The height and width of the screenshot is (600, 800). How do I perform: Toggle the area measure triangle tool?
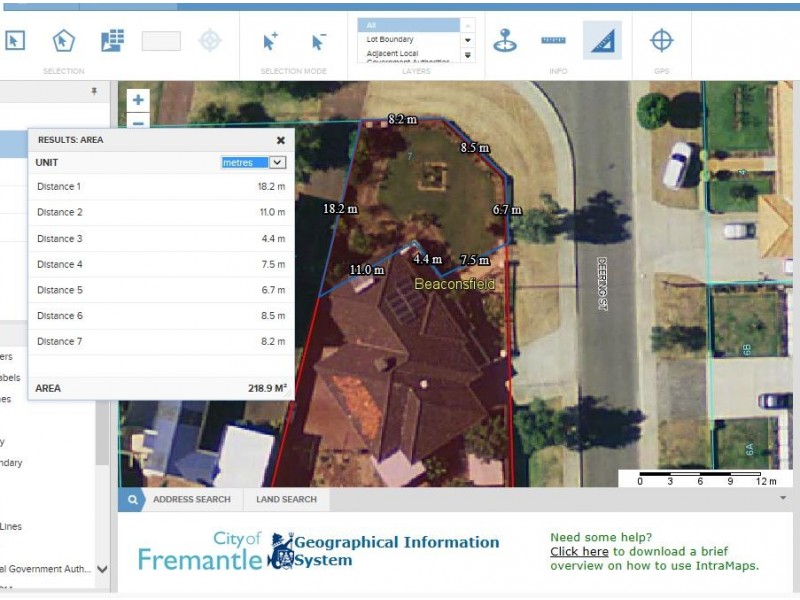pyautogui.click(x=602, y=41)
